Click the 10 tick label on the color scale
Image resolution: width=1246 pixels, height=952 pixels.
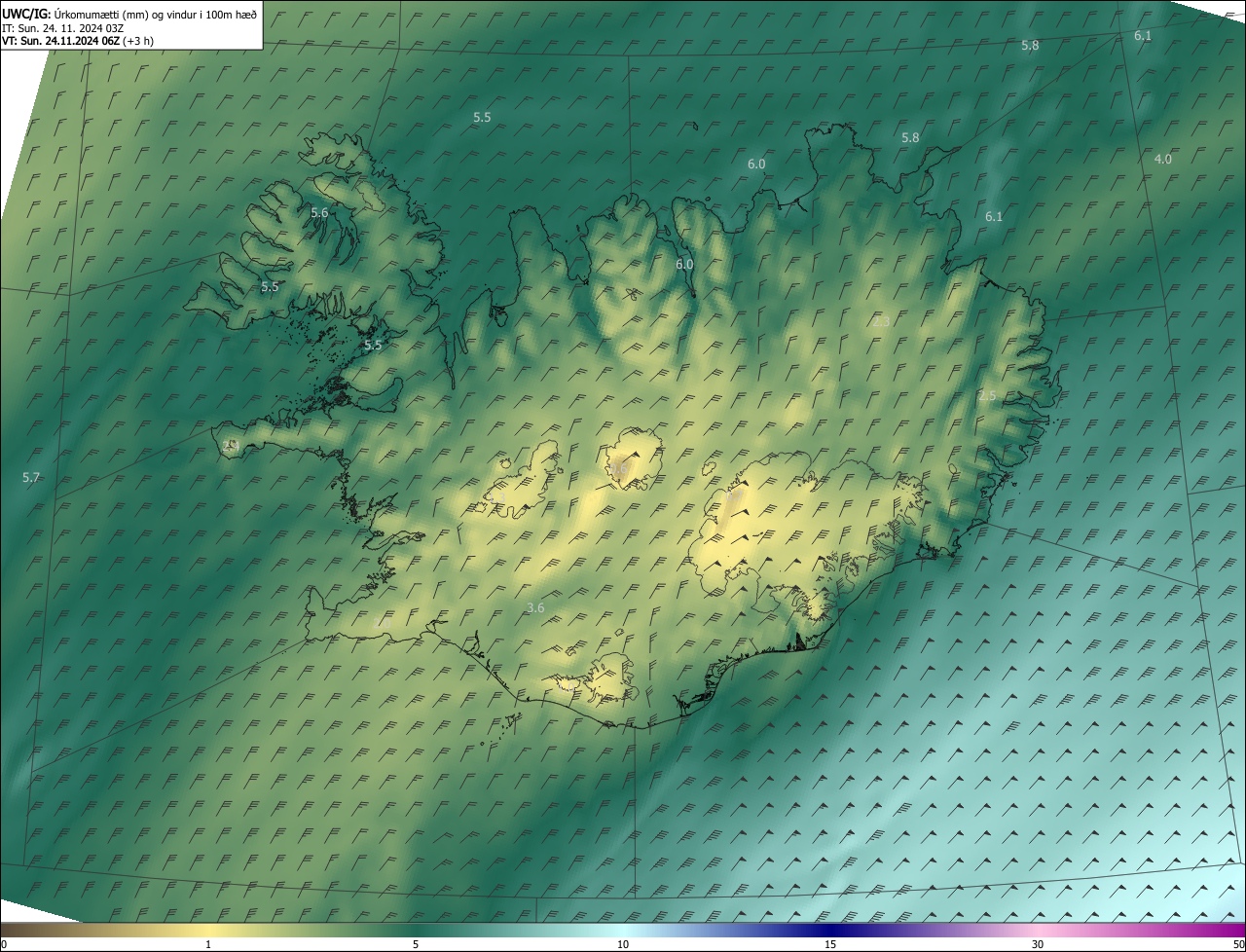[623, 945]
